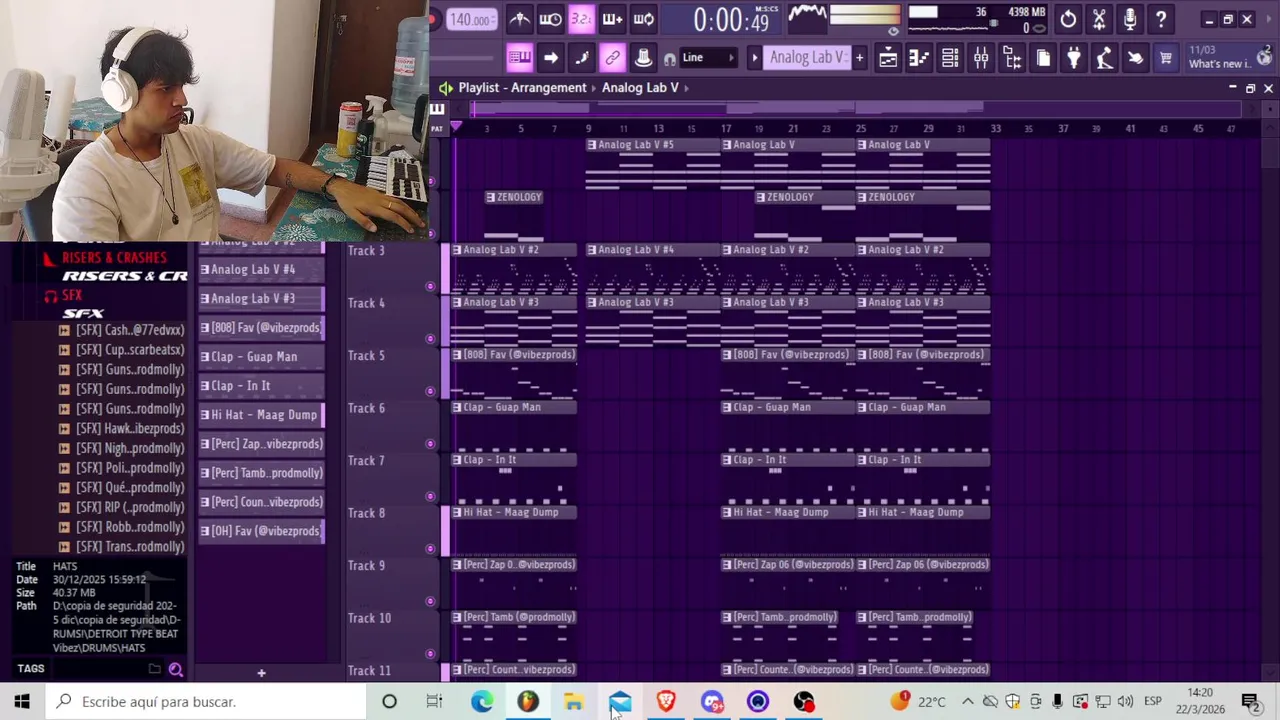This screenshot has height=720, width=1280.
Task: Open the first ZENOLOGY clip menu icon
Action: (490, 198)
